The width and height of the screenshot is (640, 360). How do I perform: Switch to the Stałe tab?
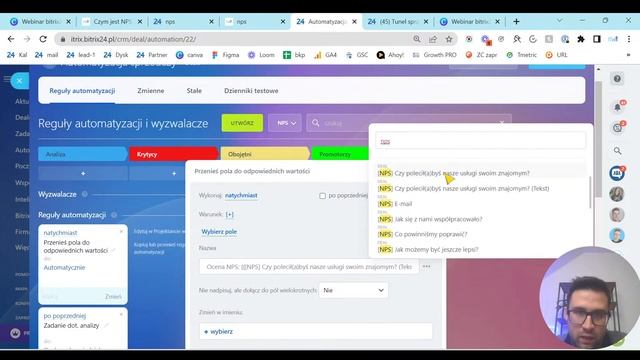click(x=194, y=91)
